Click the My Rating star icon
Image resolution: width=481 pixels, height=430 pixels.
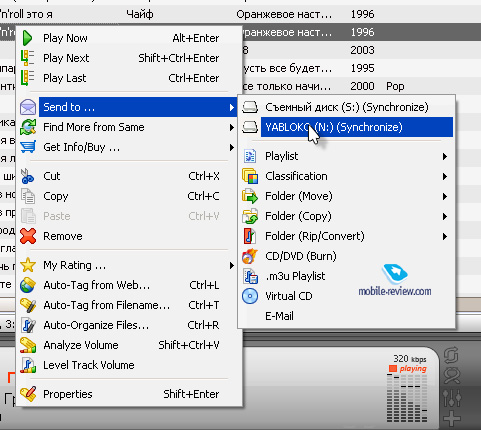pos(28,265)
